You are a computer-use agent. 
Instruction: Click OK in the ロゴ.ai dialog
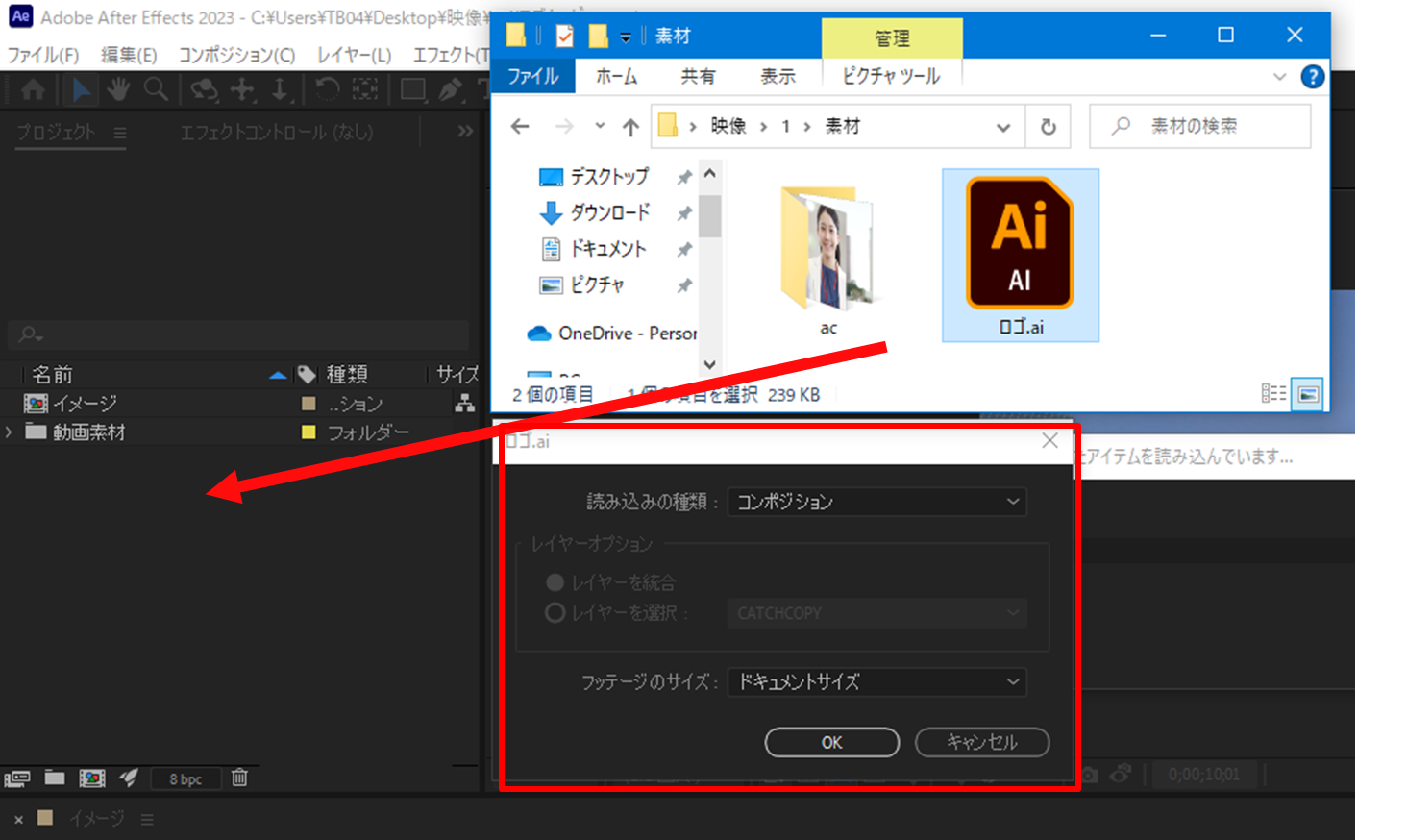tap(832, 742)
